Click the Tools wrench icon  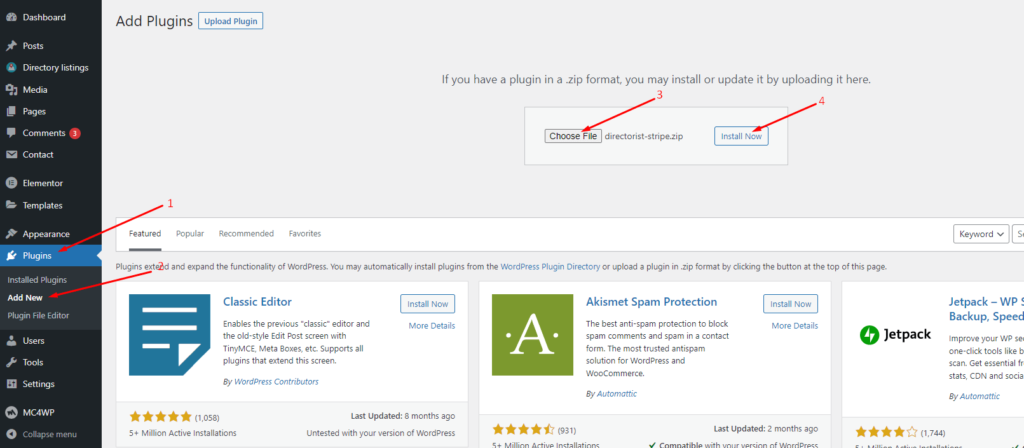pyautogui.click(x=11, y=362)
